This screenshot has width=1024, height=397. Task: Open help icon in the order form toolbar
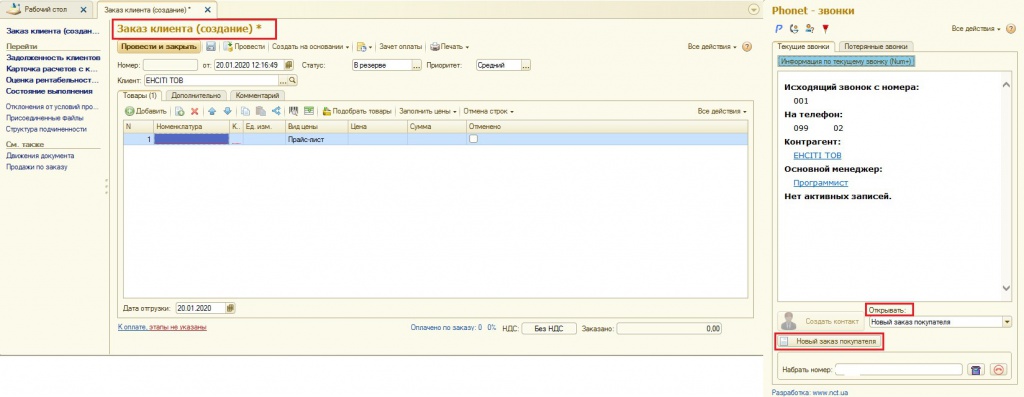tap(747, 47)
